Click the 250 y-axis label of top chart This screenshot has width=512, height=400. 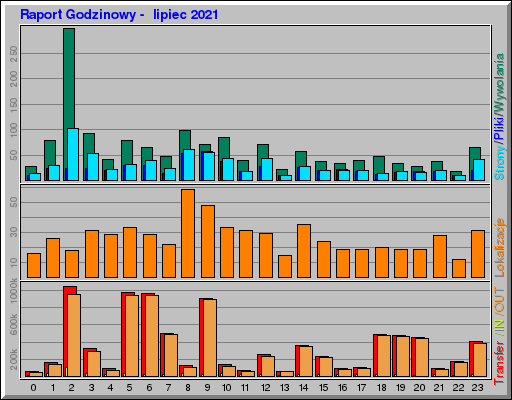pos(14,54)
